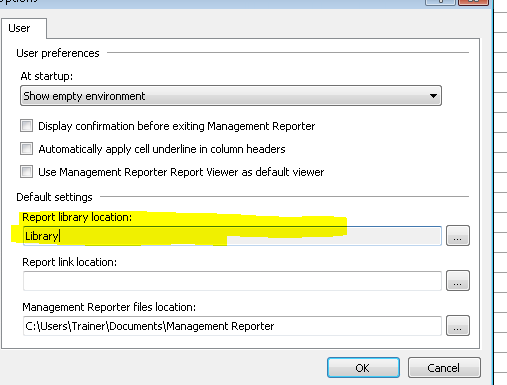Browse for the Report library location
This screenshot has height=385, width=507.
pyautogui.click(x=458, y=236)
